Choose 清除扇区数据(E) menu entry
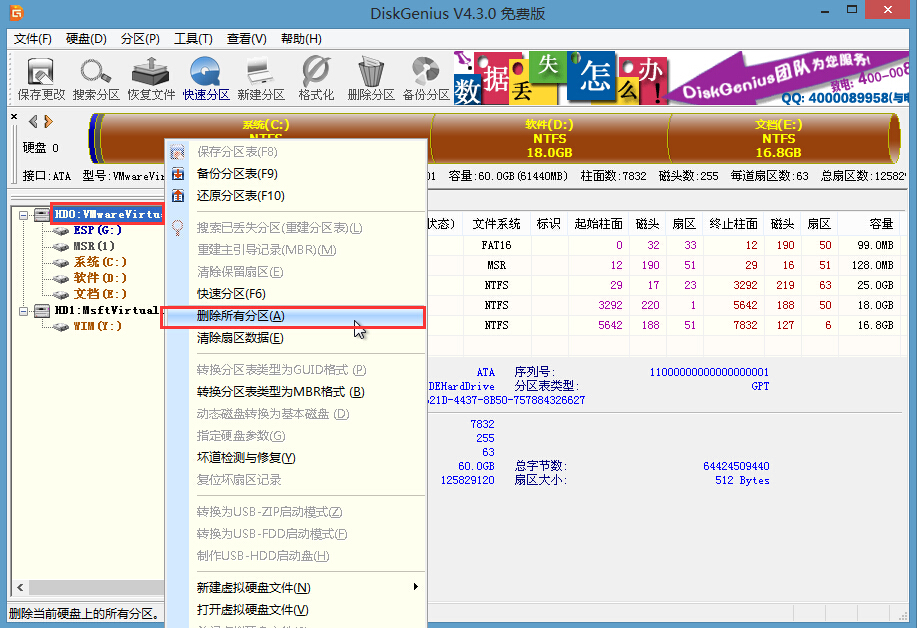The image size is (917, 628). [240, 338]
